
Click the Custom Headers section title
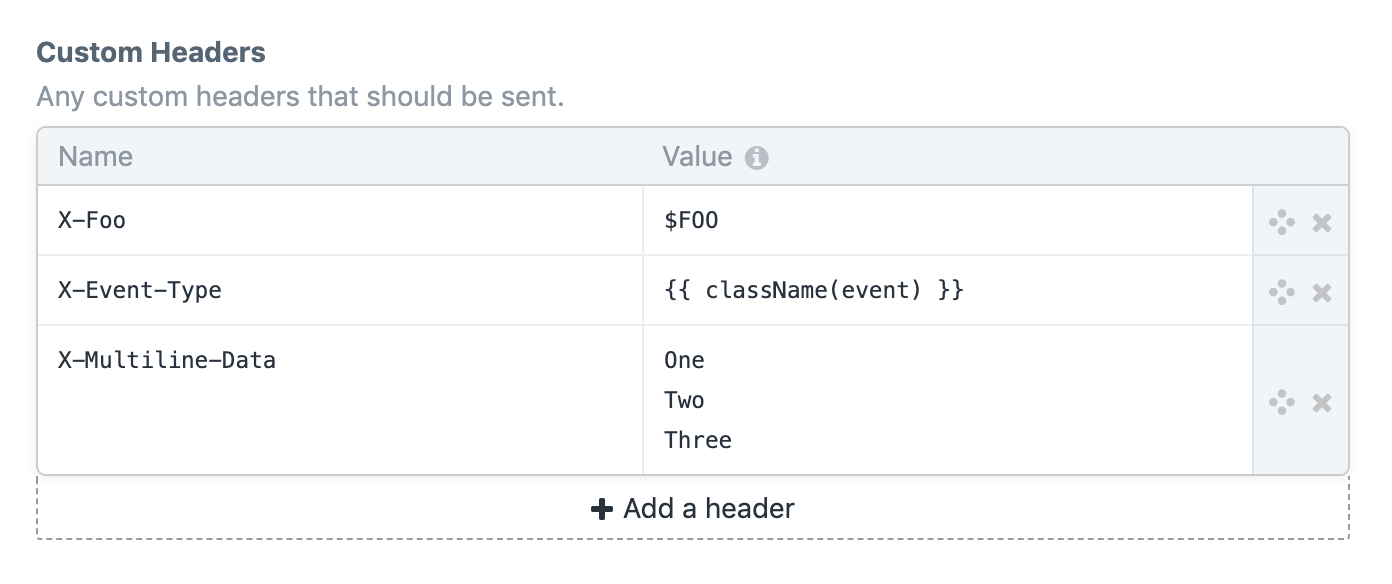(151, 52)
